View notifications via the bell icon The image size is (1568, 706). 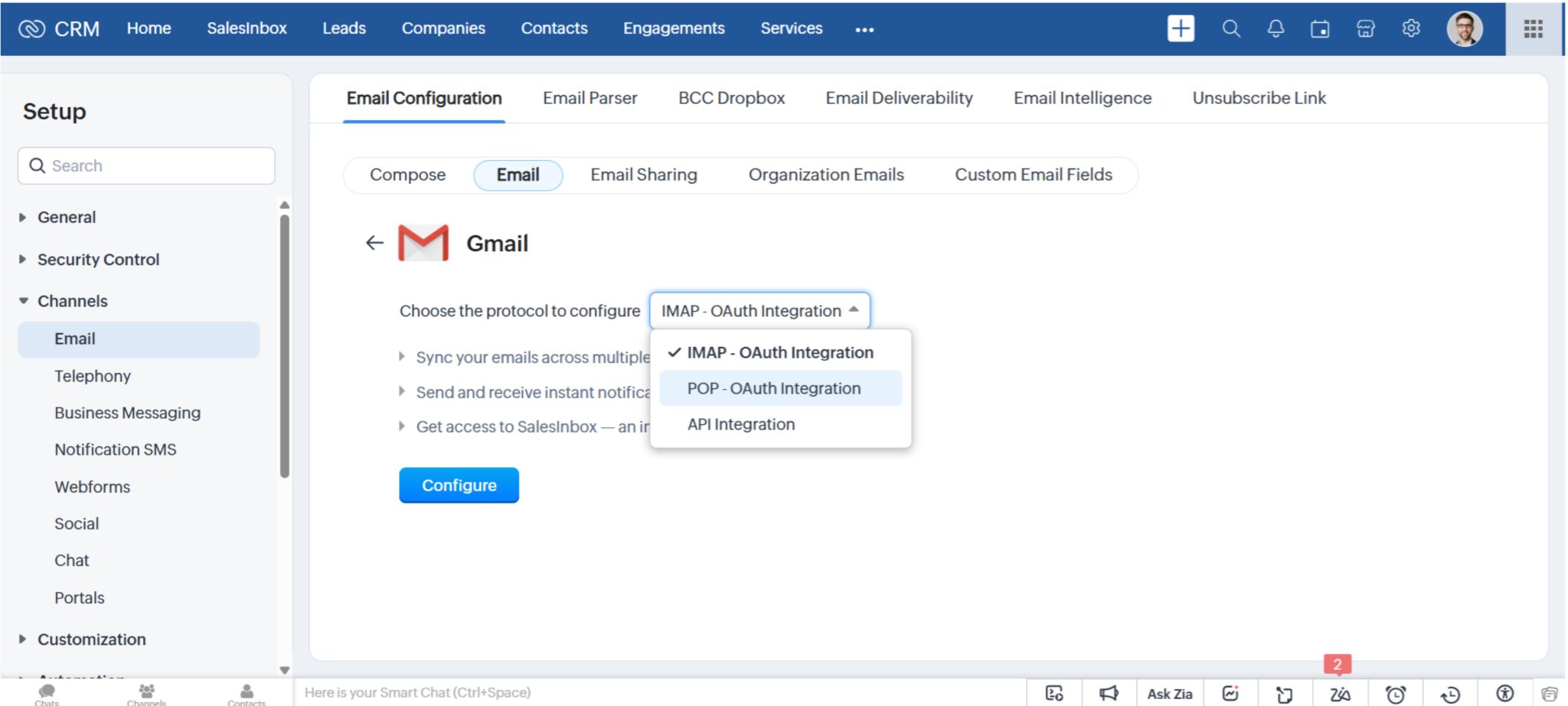point(1276,28)
